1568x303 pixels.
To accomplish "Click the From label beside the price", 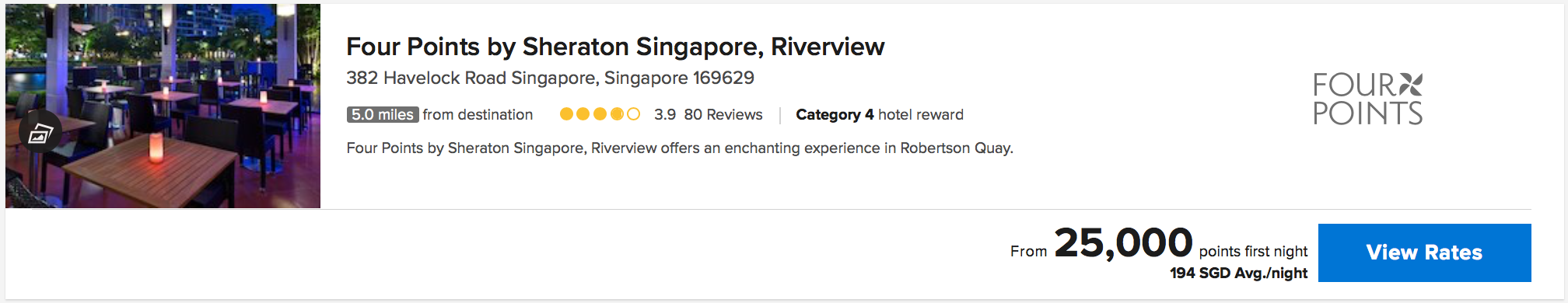I will (x=1028, y=251).
